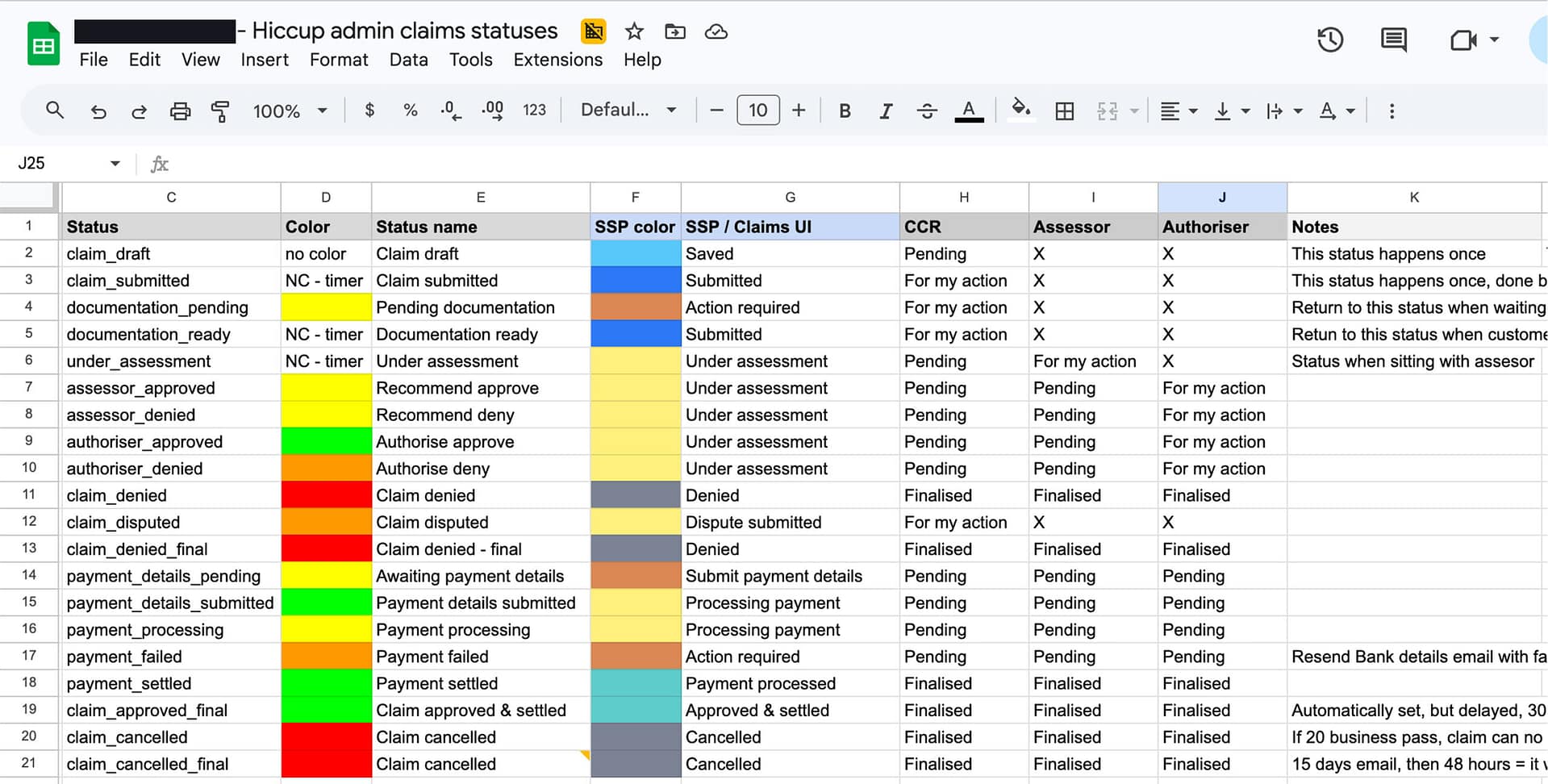Screen dimensions: 1548x784
Task: Decrease decimal places for selection
Action: pyautogui.click(x=450, y=111)
